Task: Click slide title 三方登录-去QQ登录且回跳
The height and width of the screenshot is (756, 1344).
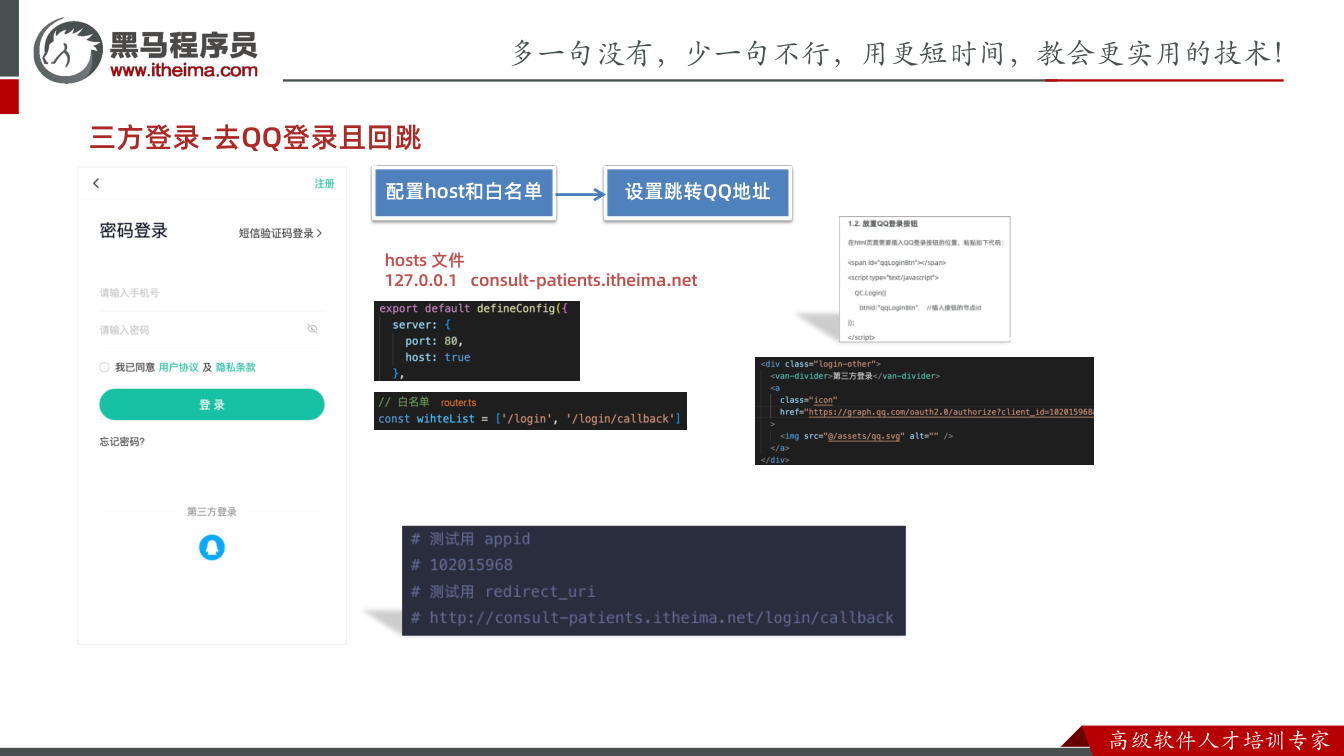Action: [x=255, y=138]
